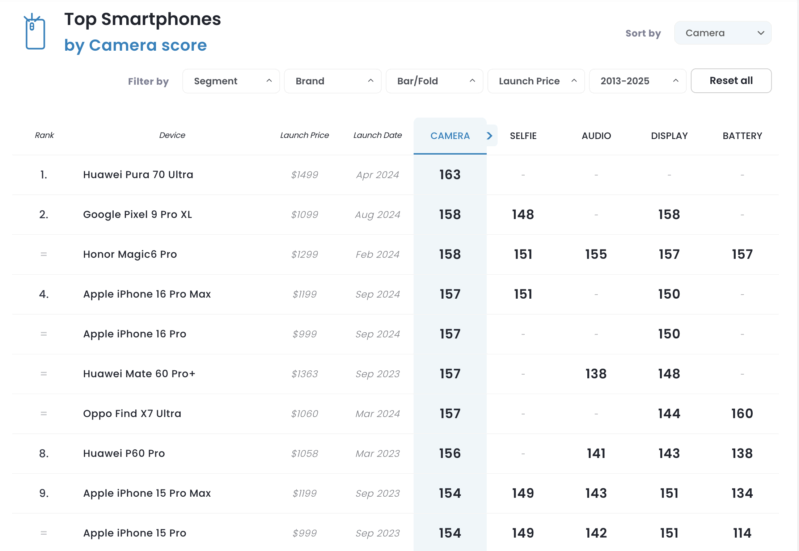Open Google Pixel 9 Pro XL details
The width and height of the screenshot is (799, 551).
pos(138,215)
